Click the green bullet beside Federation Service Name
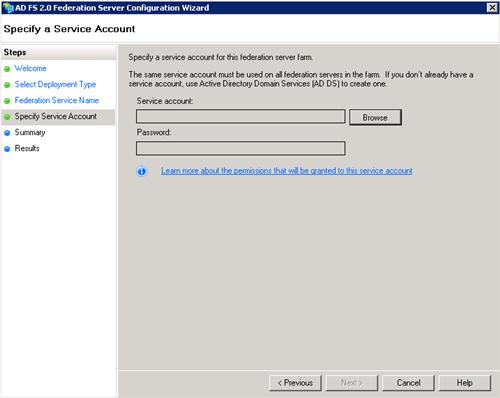 coord(7,101)
